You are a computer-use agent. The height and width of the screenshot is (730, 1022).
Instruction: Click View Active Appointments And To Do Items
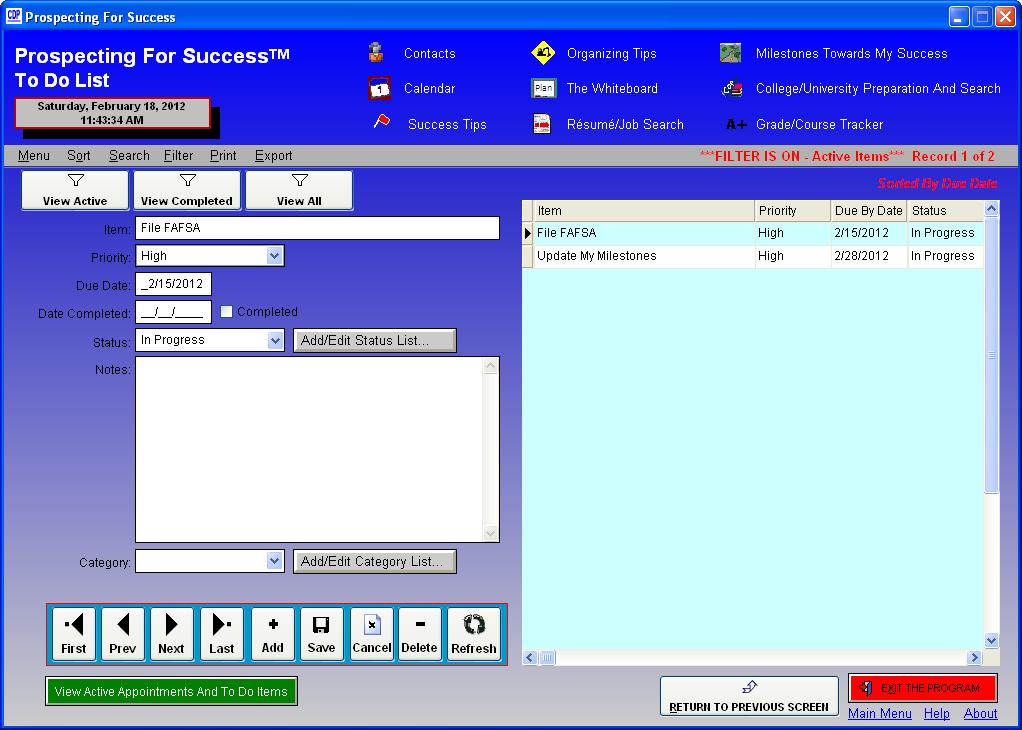pyautogui.click(x=171, y=692)
